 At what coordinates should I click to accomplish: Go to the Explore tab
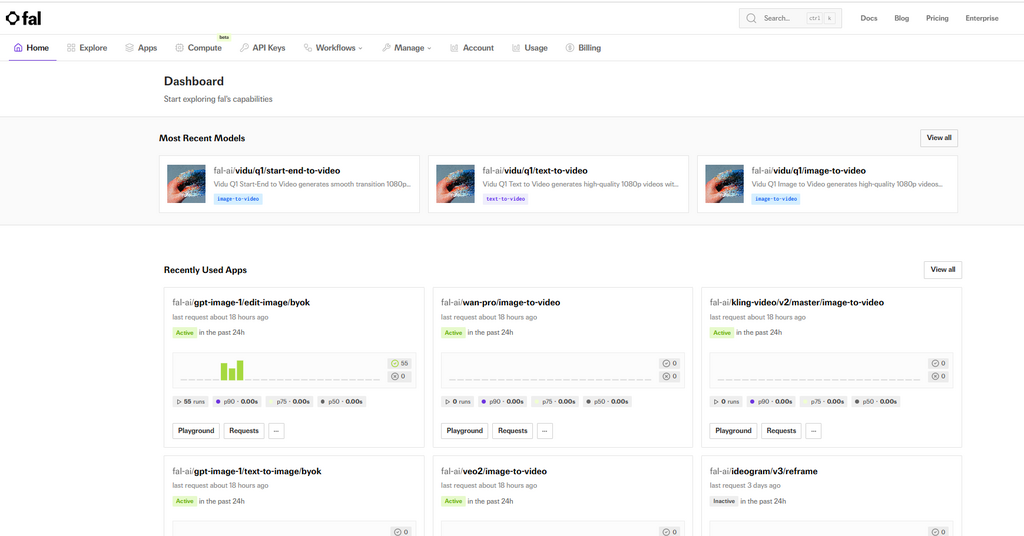pyautogui.click(x=87, y=48)
